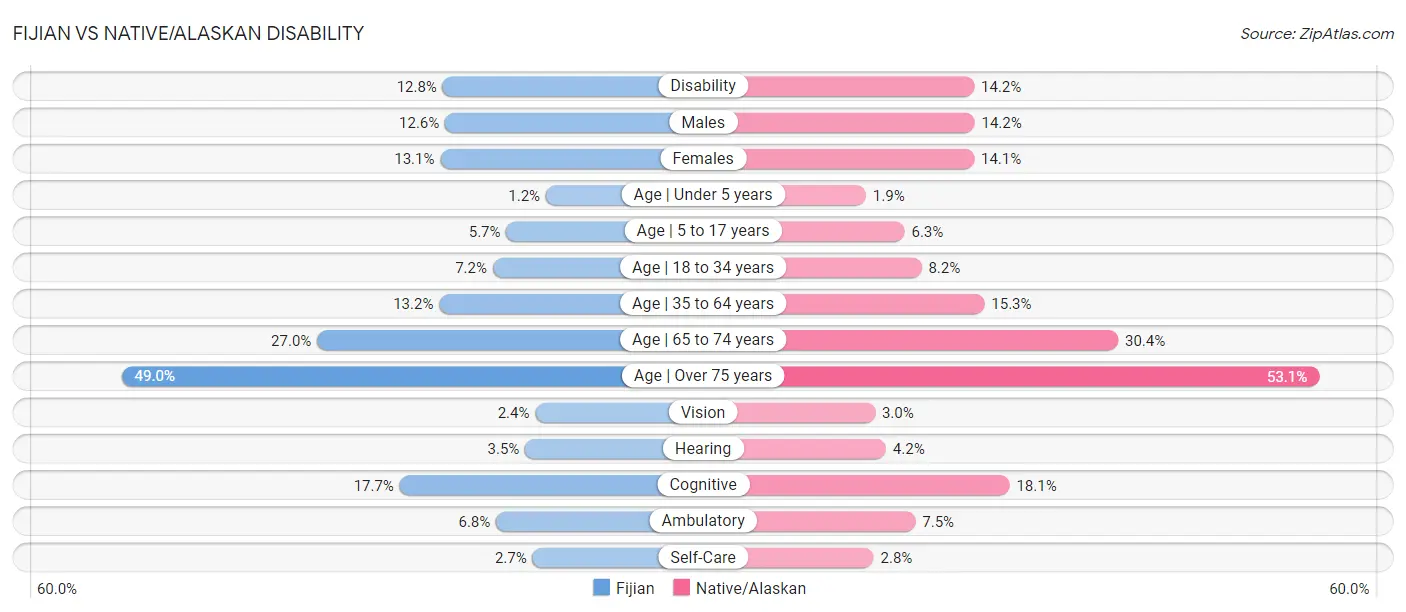The width and height of the screenshot is (1406, 612).
Task: Select the Fijian legend label
Action: click(x=635, y=588)
